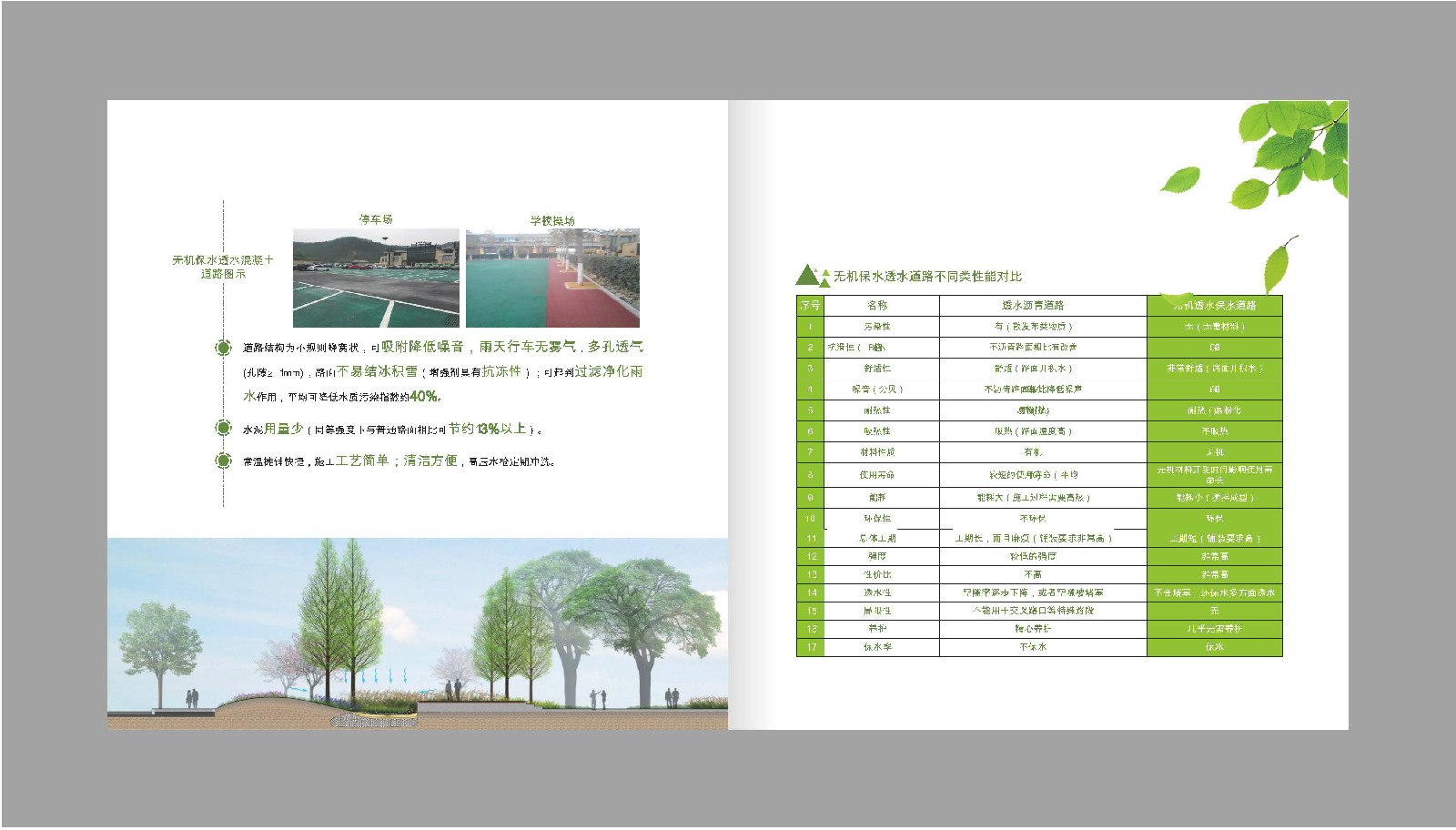Screen dimensions: 1456x830
Task: Click the 无机保水透水混凝土 道路图示 heading
Action: click(x=223, y=267)
